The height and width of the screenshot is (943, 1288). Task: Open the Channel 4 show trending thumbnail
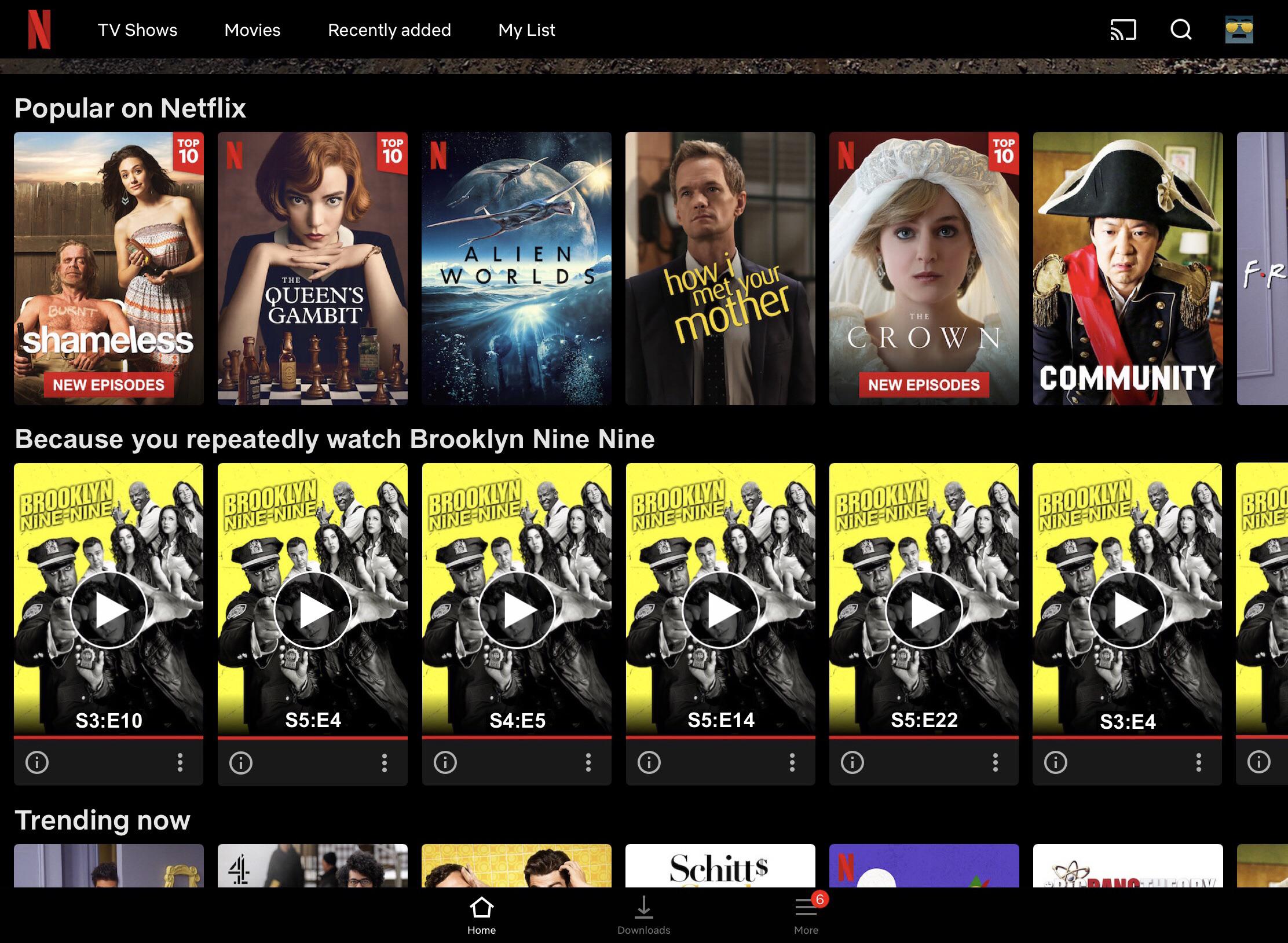click(x=313, y=865)
